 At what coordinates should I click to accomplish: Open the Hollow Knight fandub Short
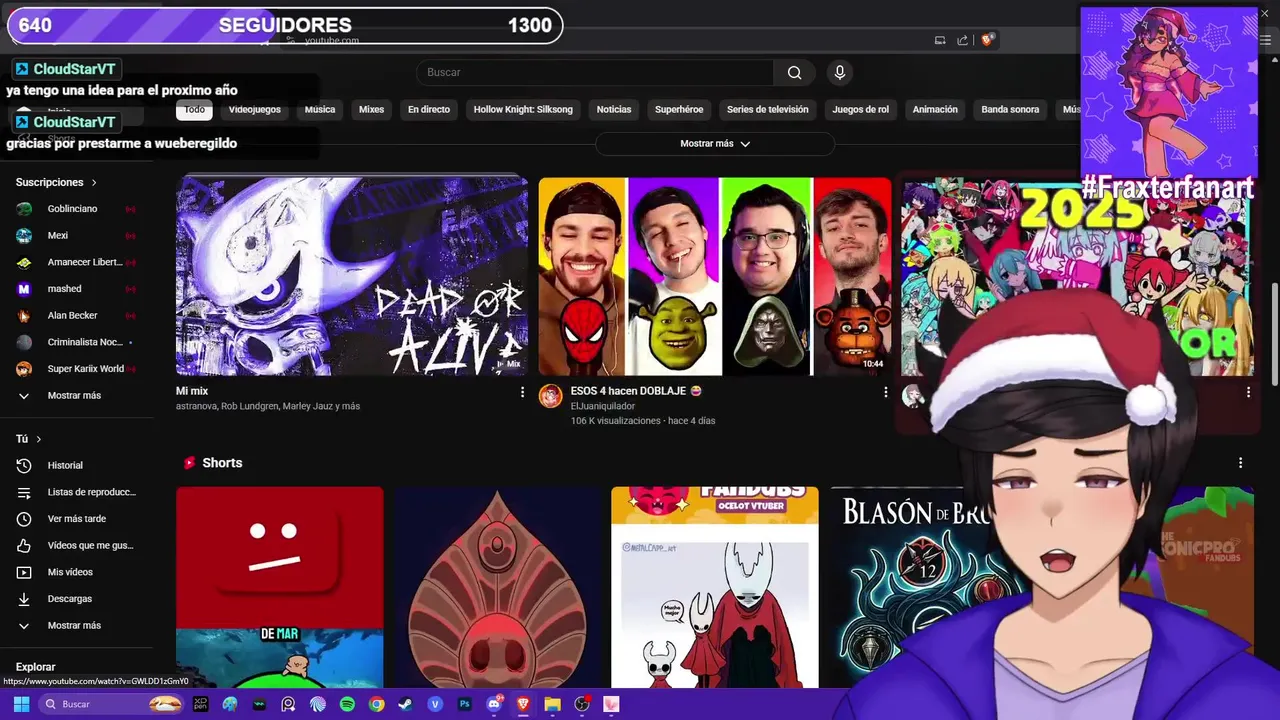click(x=715, y=588)
